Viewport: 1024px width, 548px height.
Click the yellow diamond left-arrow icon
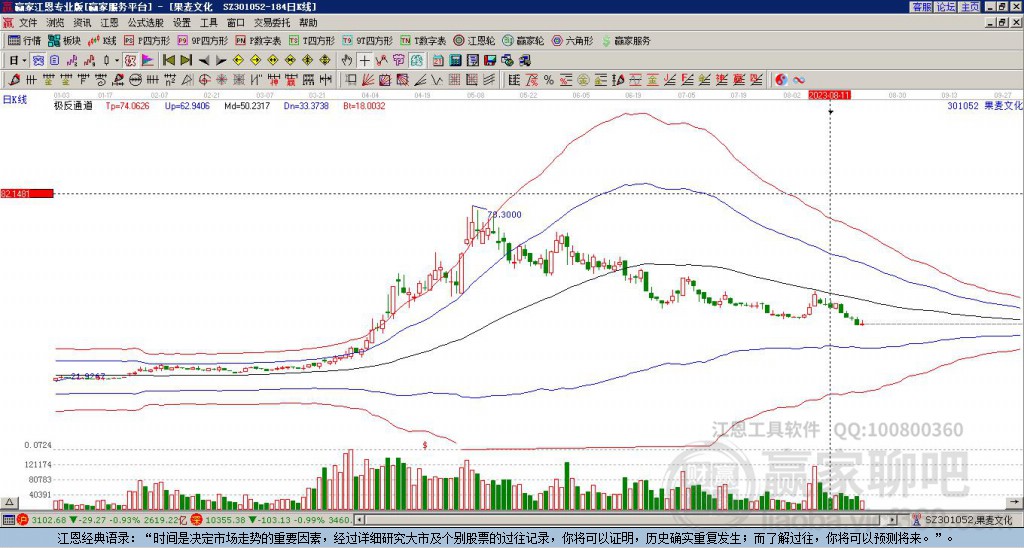pos(238,60)
